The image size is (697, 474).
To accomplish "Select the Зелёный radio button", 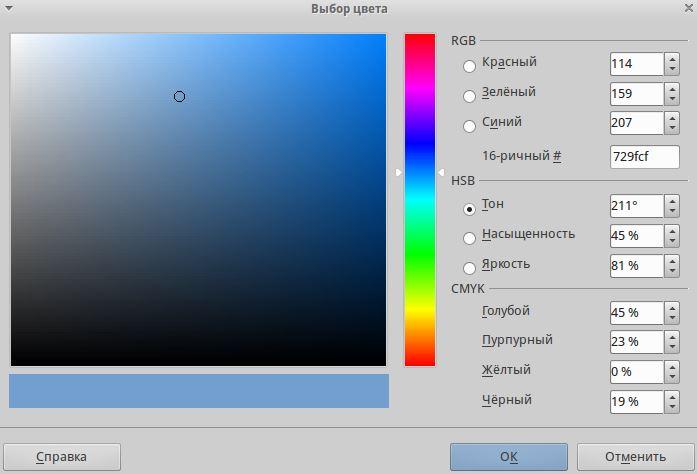I will (469, 96).
